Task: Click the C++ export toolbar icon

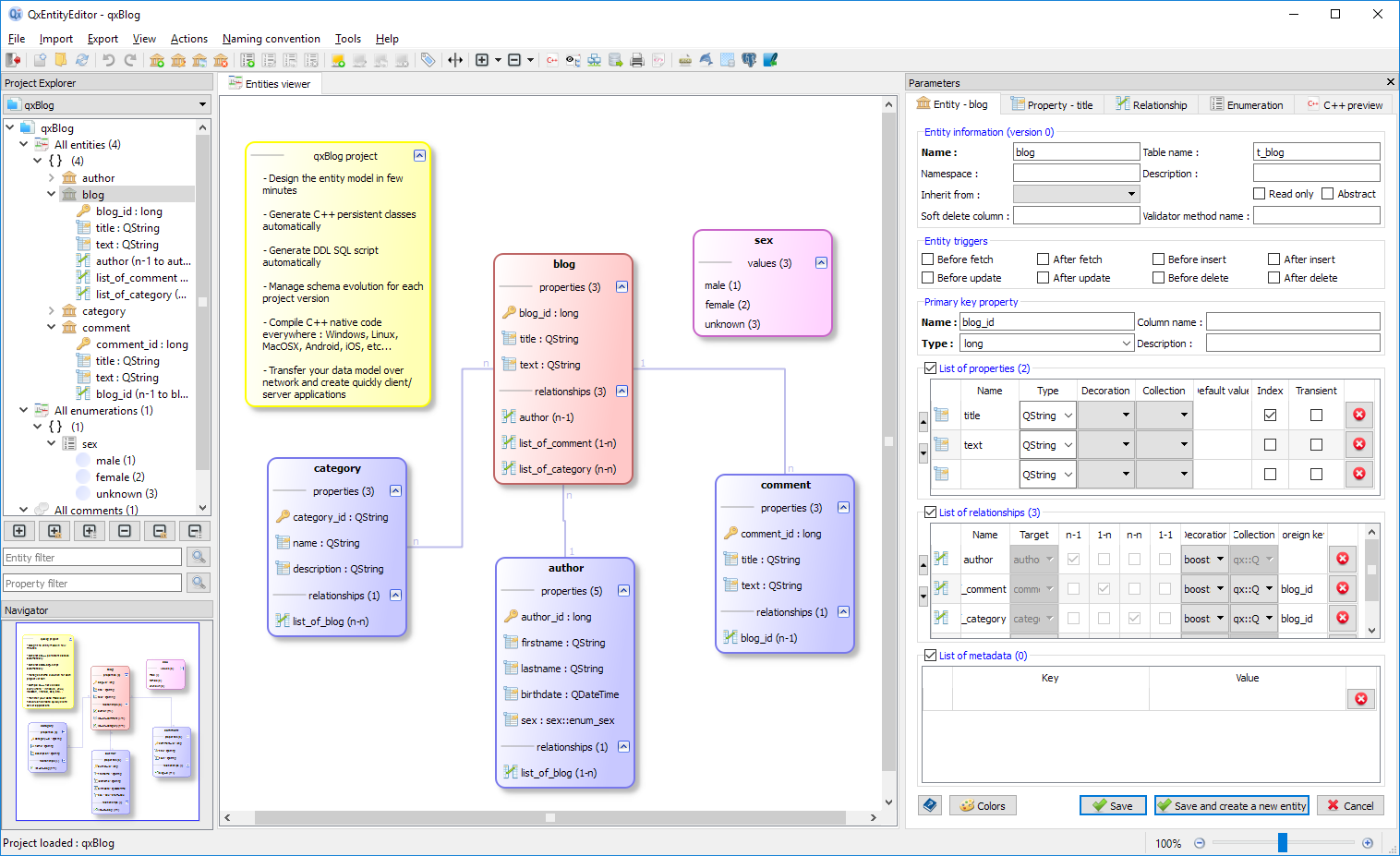Action: [552, 60]
